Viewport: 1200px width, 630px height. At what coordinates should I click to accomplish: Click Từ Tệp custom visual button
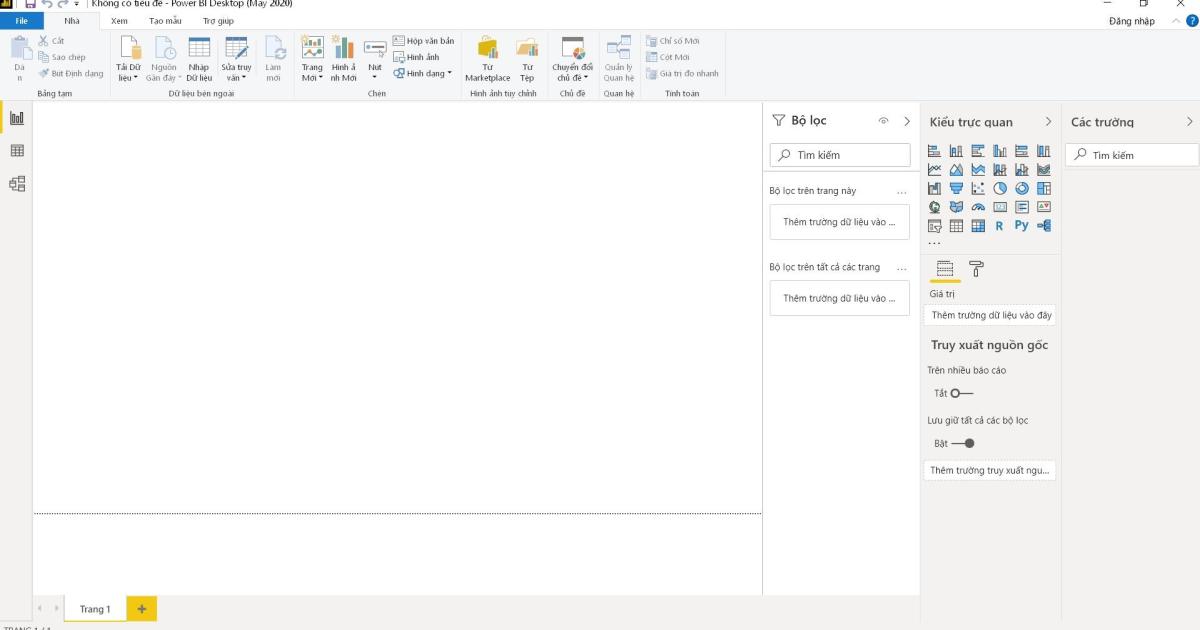527,61
